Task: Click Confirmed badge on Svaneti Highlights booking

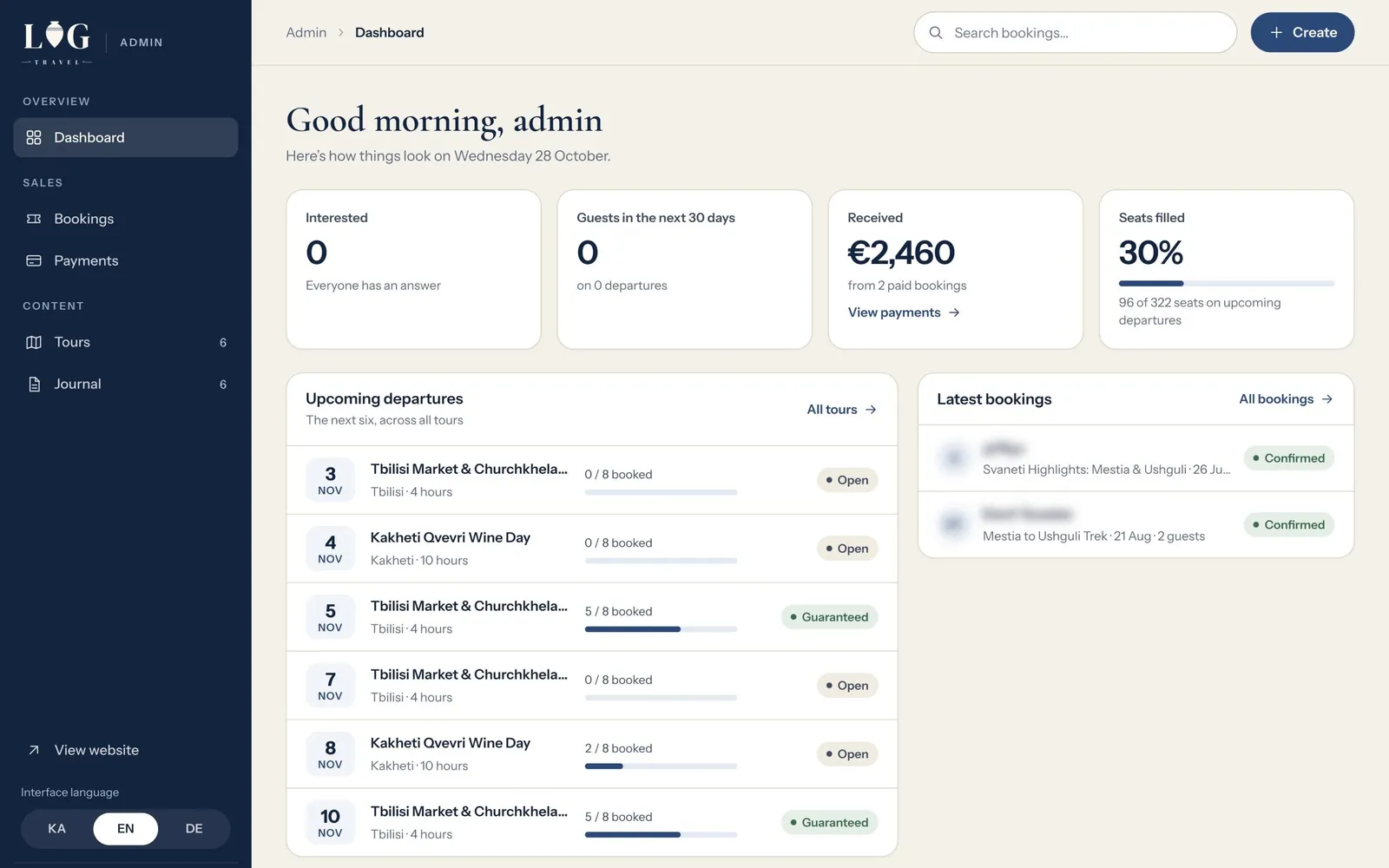Action: point(1288,458)
